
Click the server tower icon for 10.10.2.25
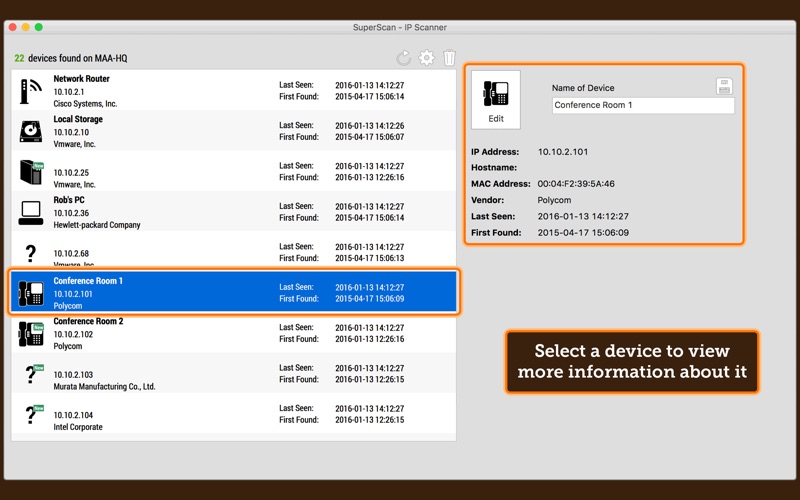31,172
